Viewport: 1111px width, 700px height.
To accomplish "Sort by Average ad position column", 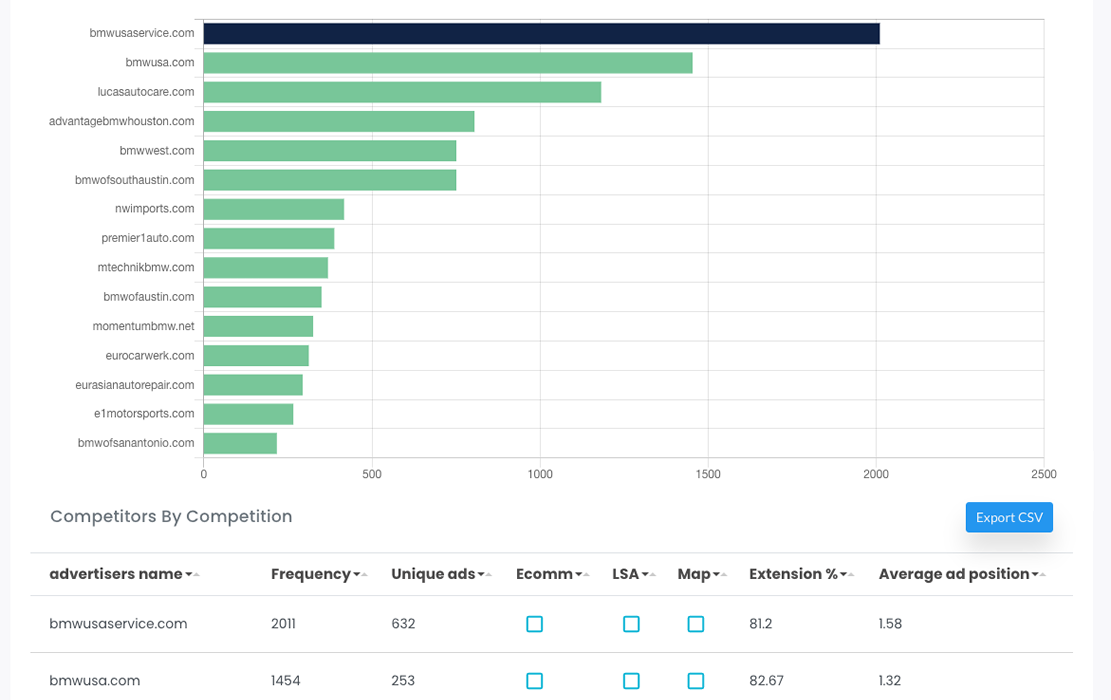I will (x=962, y=574).
